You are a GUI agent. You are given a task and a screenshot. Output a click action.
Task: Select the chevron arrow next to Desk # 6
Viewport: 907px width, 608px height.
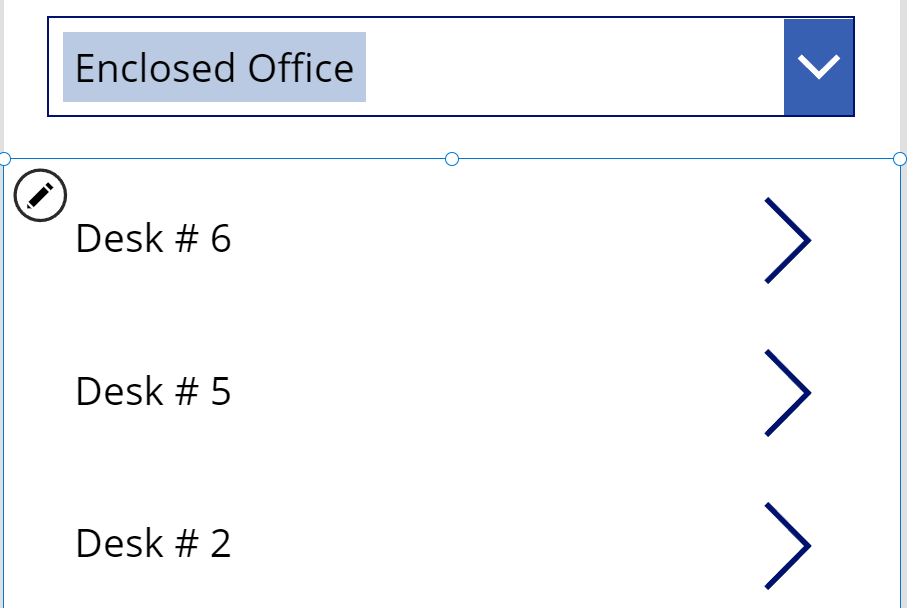click(x=787, y=240)
